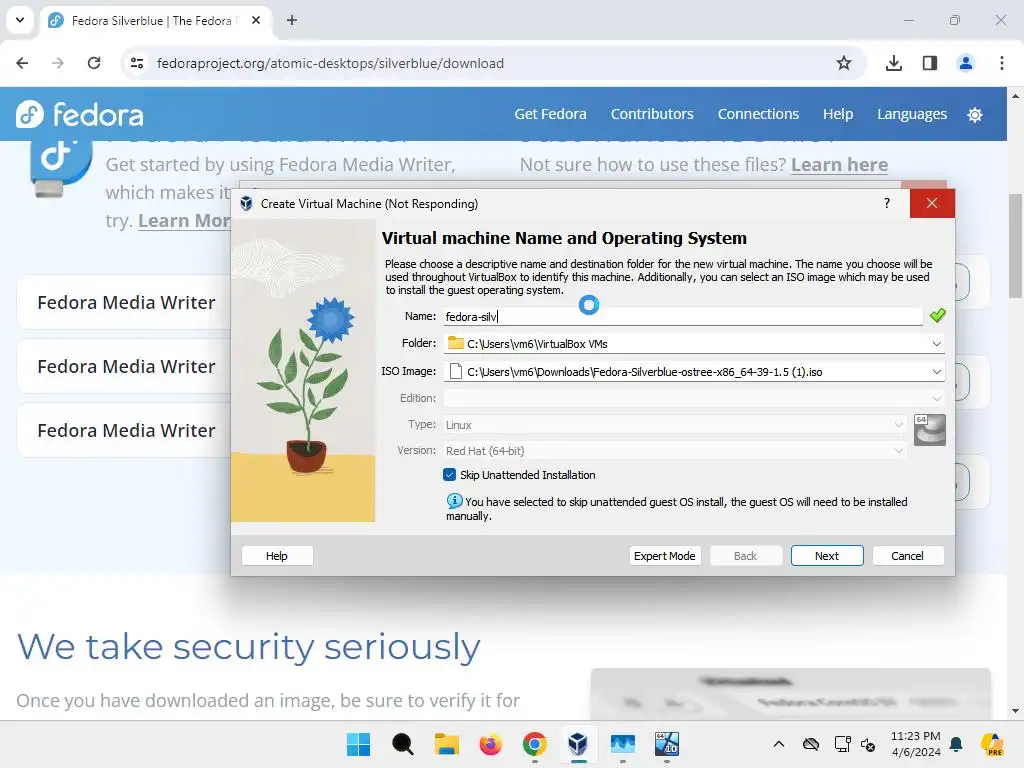Viewport: 1024px width, 768px height.
Task: Open Chrome from taskbar
Action: click(x=535, y=744)
